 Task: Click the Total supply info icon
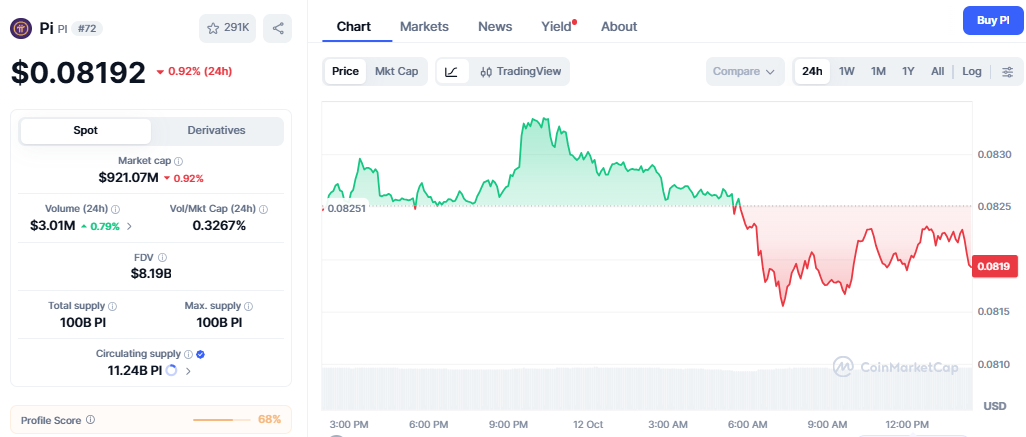pyautogui.click(x=113, y=306)
